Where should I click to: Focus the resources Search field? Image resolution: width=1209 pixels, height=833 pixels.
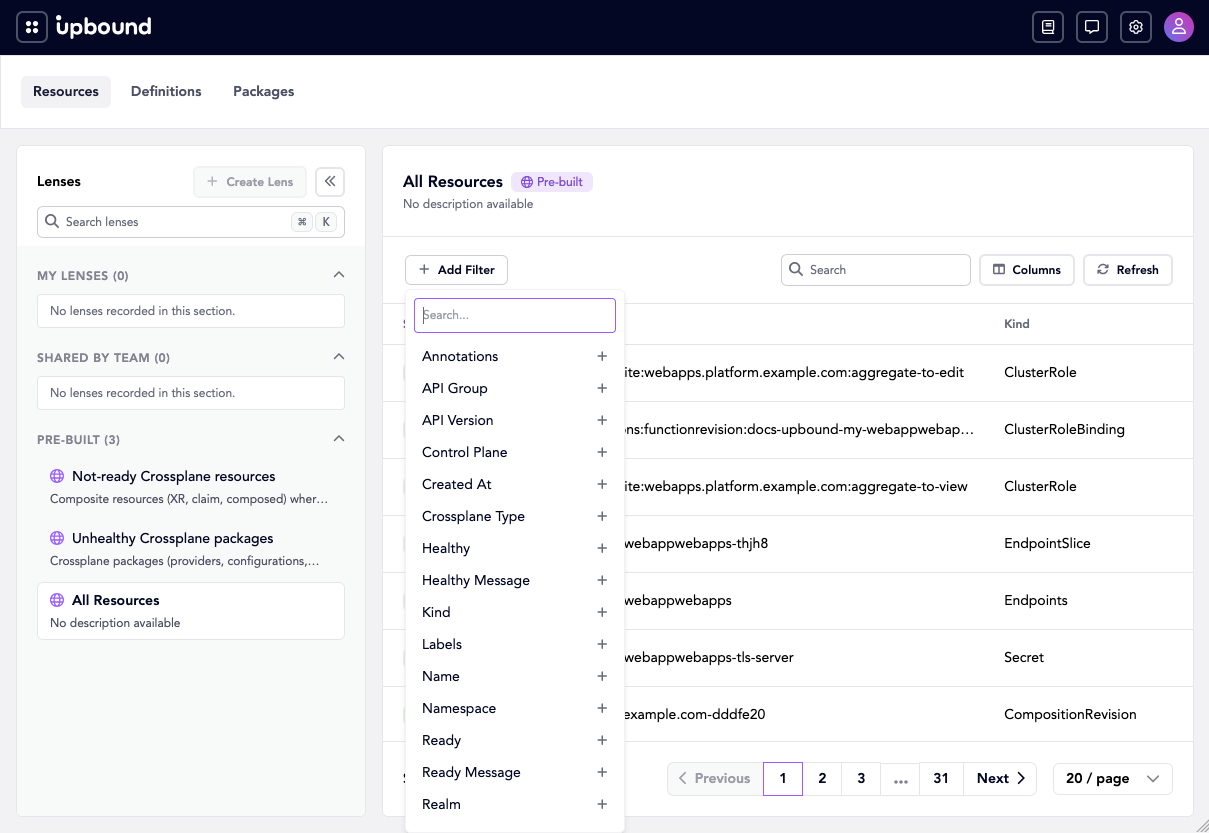(876, 270)
